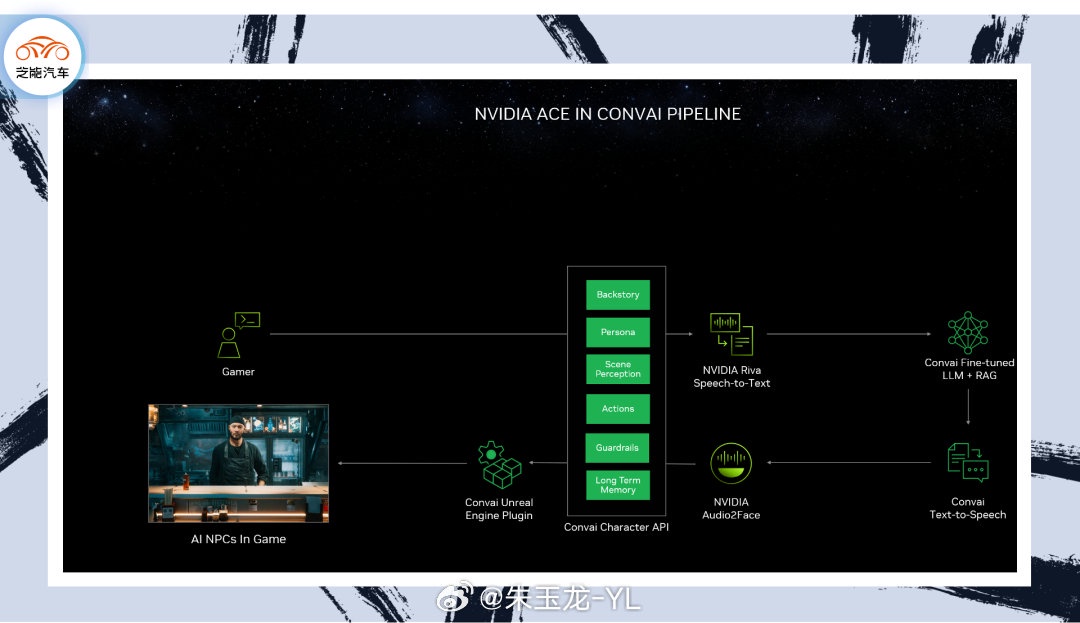
Task: Click the NVIDIA Audio2Face waveform icon
Action: [731, 463]
